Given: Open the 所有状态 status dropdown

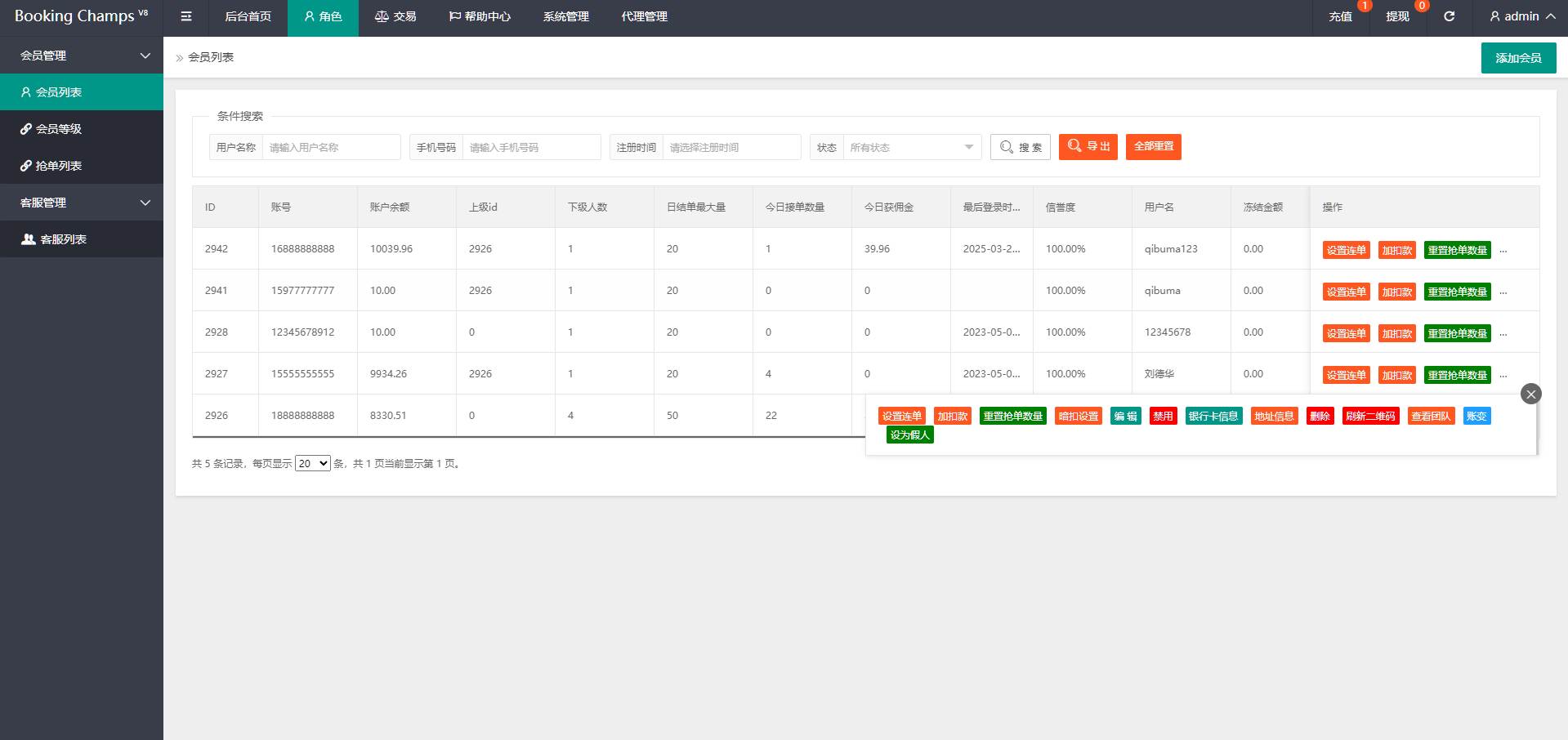Looking at the screenshot, I should [x=911, y=147].
